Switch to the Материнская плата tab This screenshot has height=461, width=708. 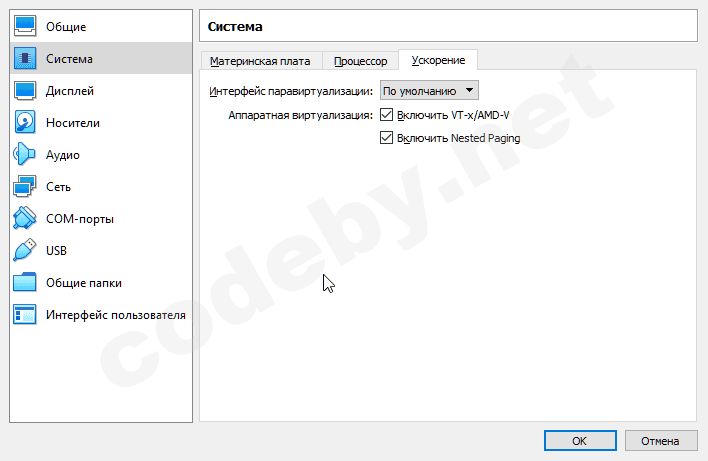pyautogui.click(x=260, y=61)
